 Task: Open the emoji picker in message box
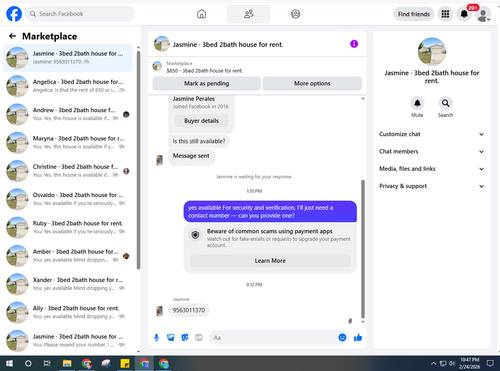342,337
